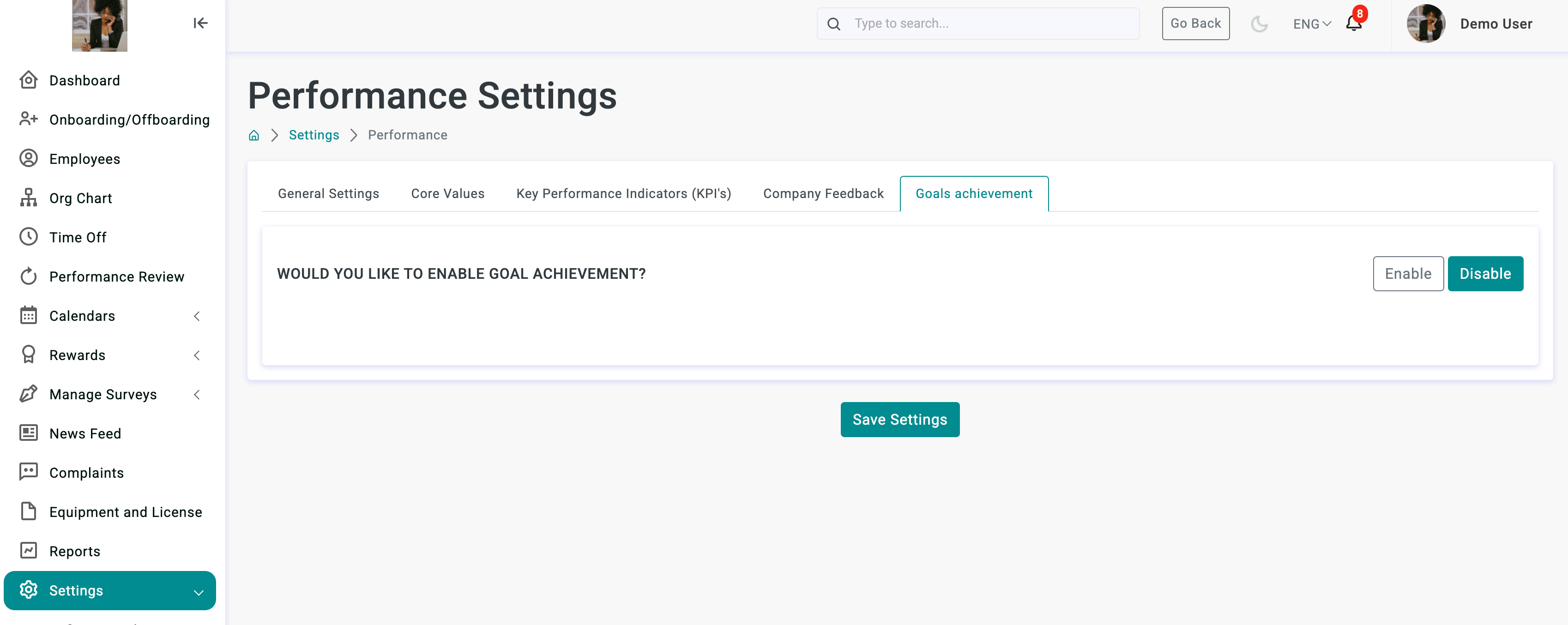Select the Goals achievement tab
Viewport: 1568px width, 625px height.
tap(974, 193)
